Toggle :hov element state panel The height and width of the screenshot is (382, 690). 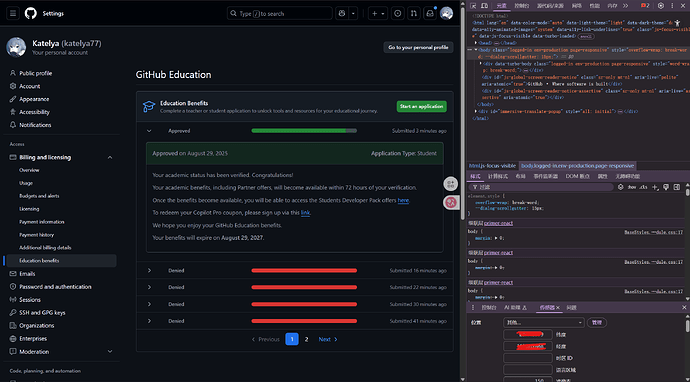pyautogui.click(x=632, y=187)
